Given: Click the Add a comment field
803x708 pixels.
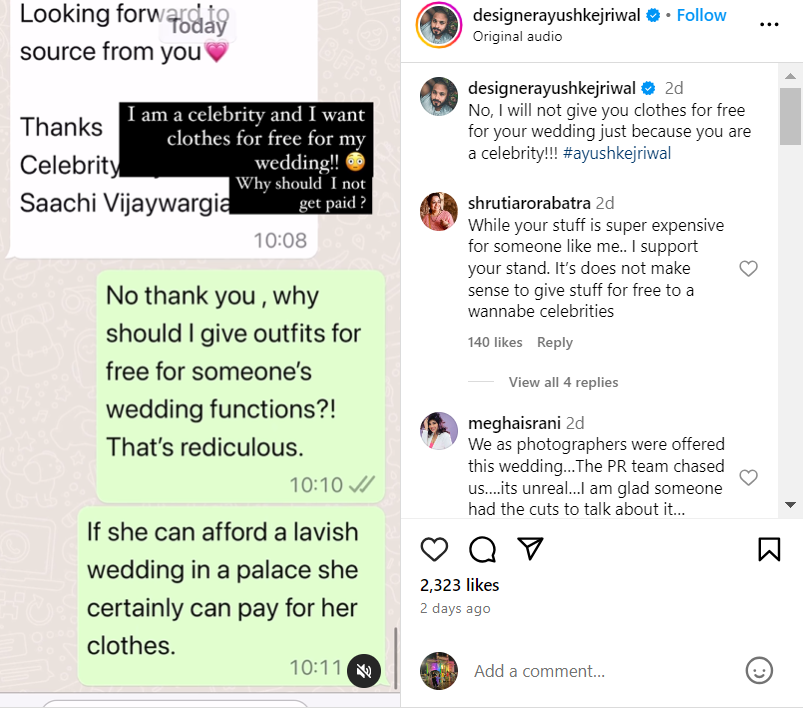Looking at the screenshot, I should click(x=600, y=671).
